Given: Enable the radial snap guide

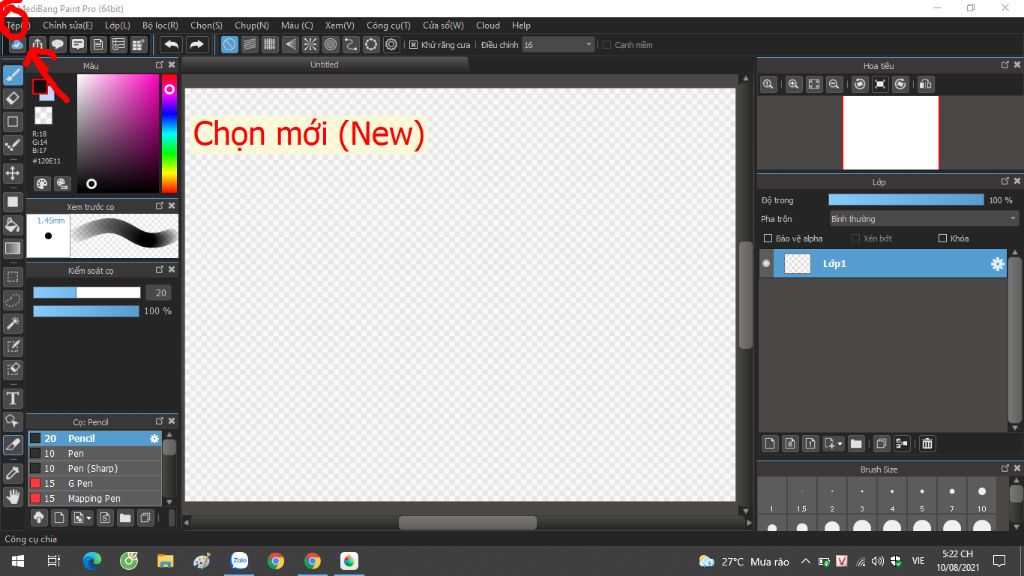Looking at the screenshot, I should click(310, 44).
